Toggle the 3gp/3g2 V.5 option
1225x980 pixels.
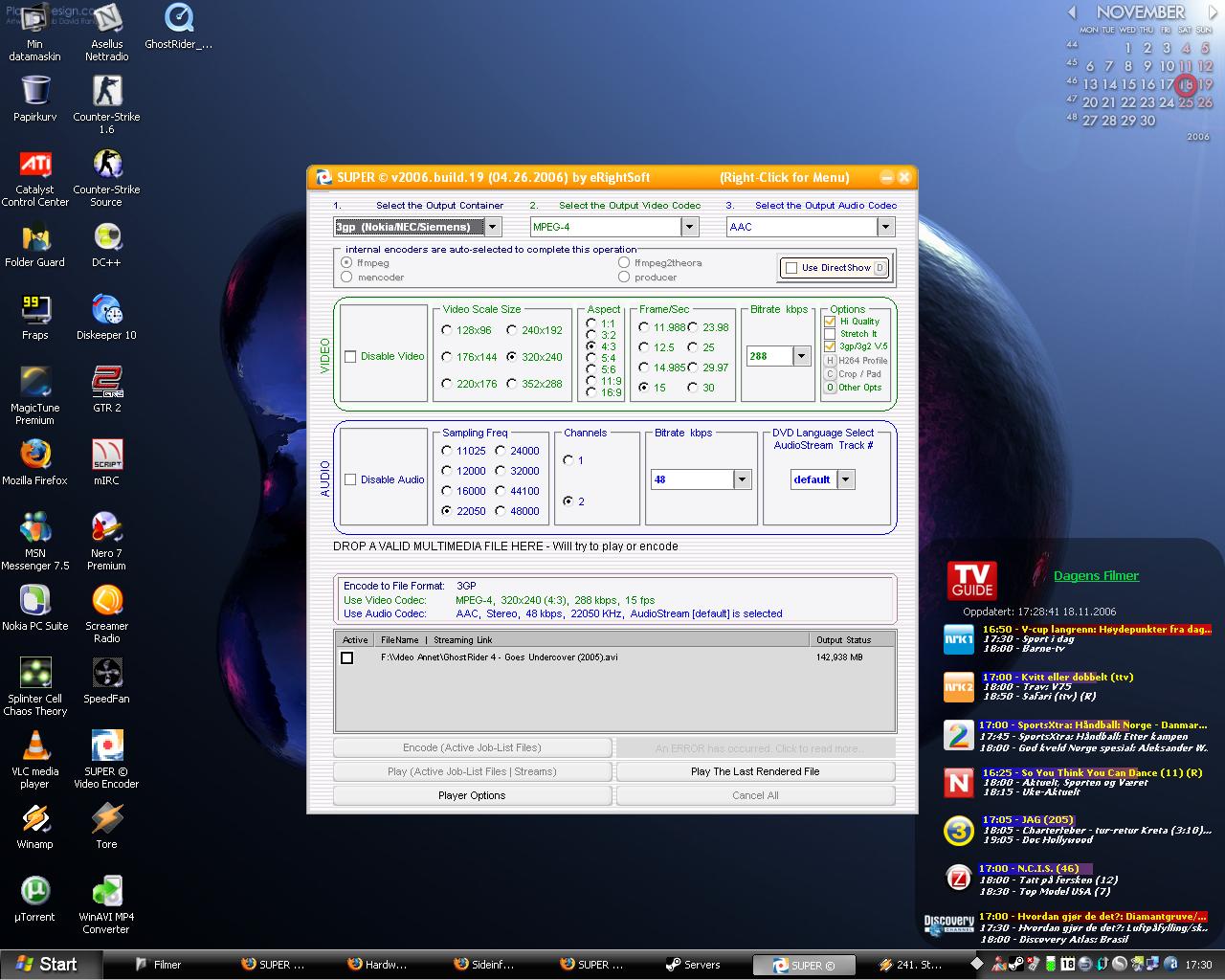[830, 346]
